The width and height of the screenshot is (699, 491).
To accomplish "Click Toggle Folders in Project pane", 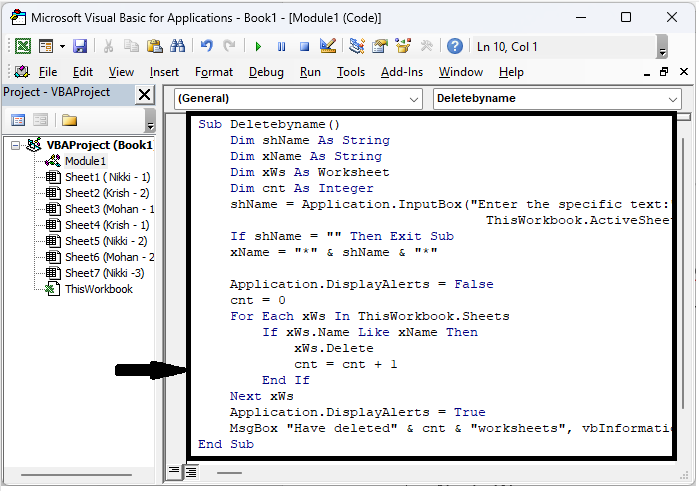I will click(x=69, y=120).
